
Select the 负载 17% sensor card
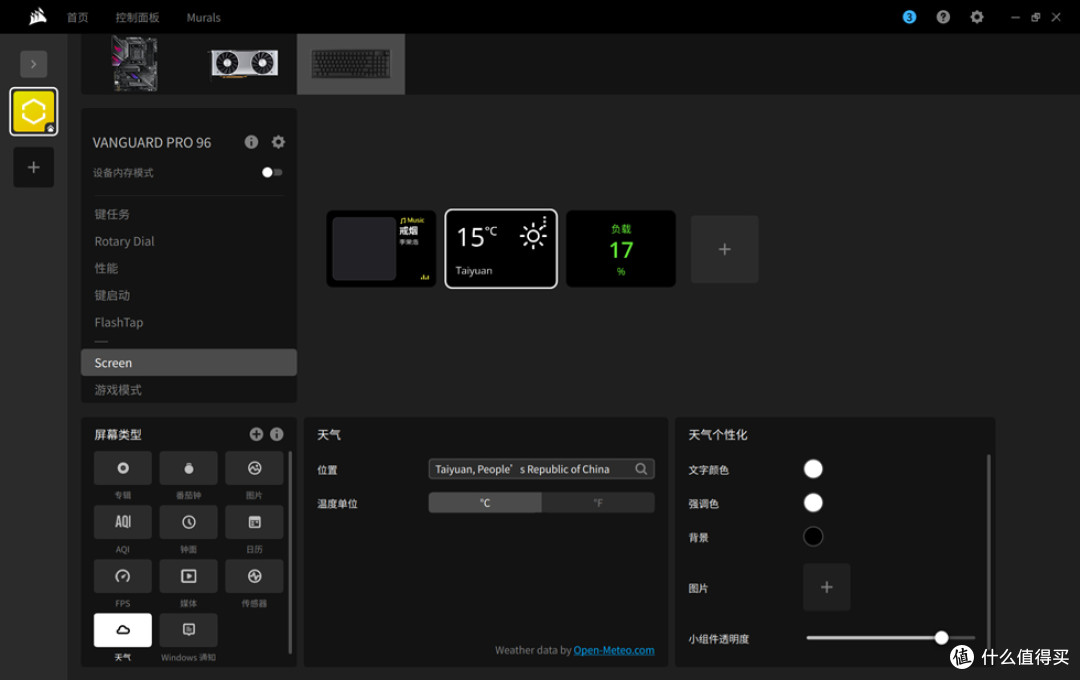(621, 249)
